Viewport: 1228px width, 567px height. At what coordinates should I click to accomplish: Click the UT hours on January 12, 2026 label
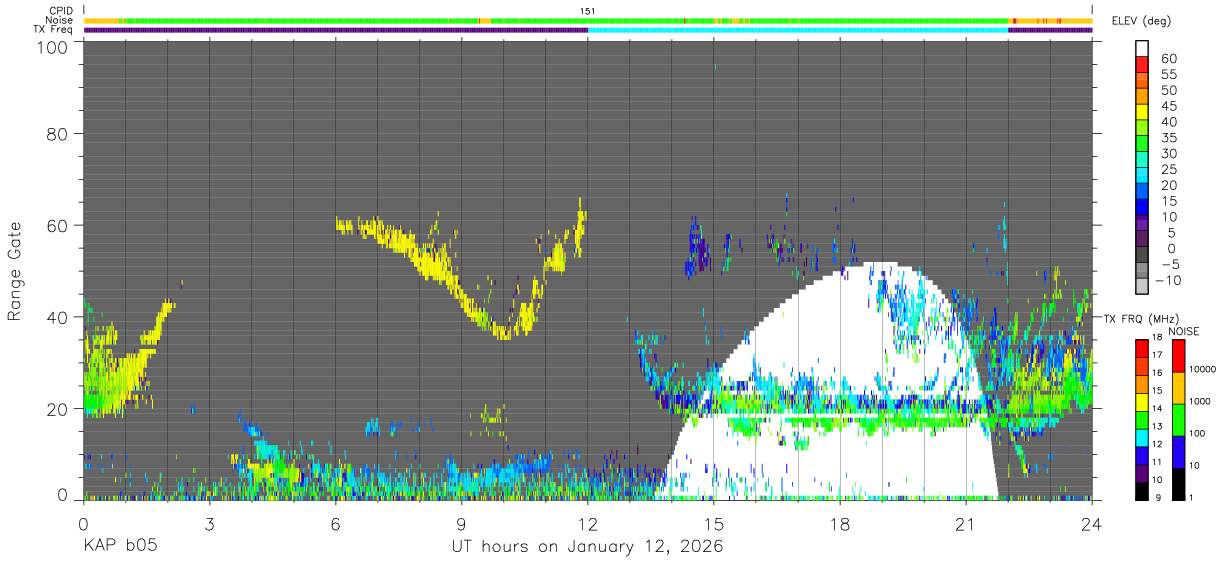(x=587, y=547)
